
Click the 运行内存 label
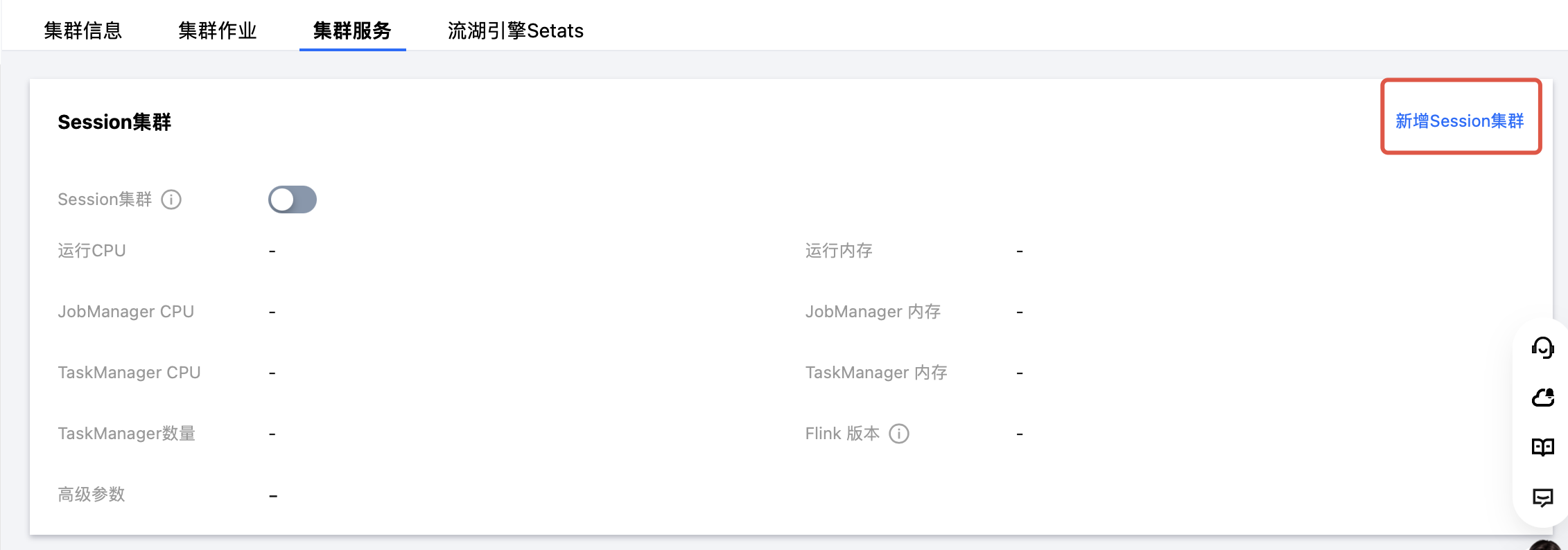point(839,251)
